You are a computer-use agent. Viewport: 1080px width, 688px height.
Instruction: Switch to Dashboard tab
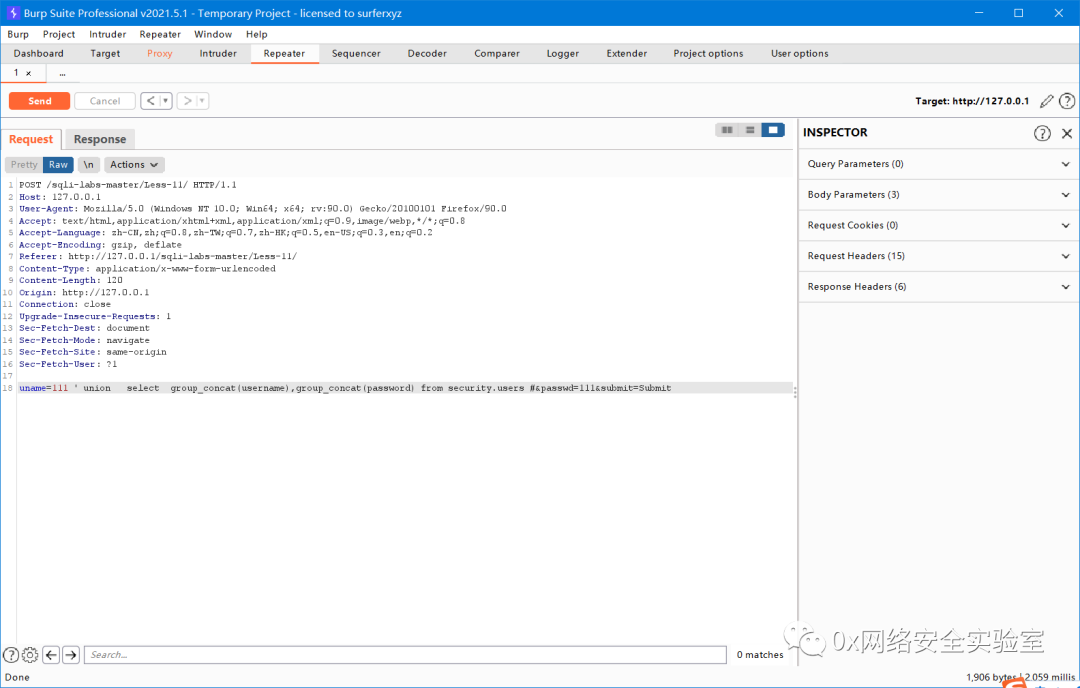point(39,54)
